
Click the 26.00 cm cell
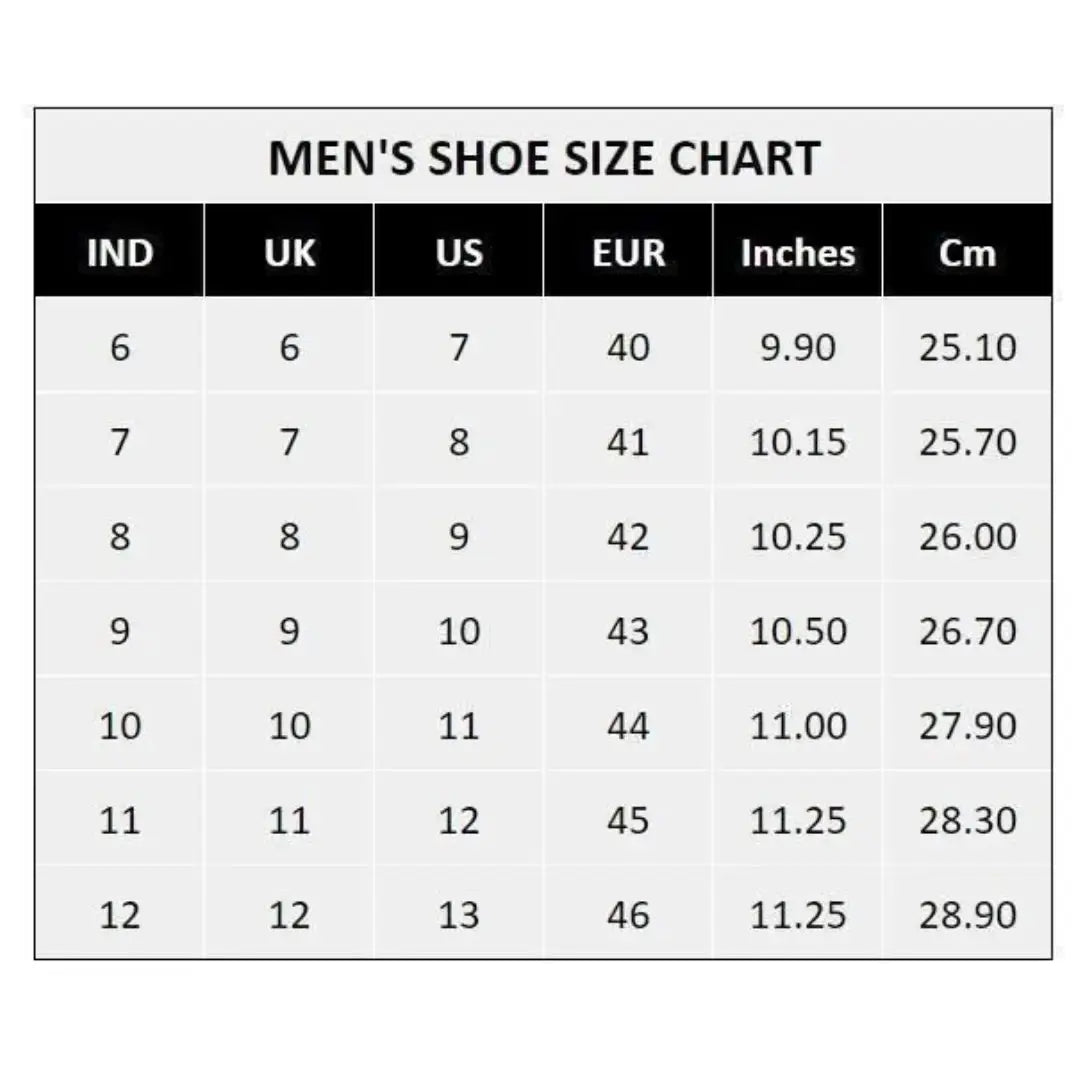point(967,537)
